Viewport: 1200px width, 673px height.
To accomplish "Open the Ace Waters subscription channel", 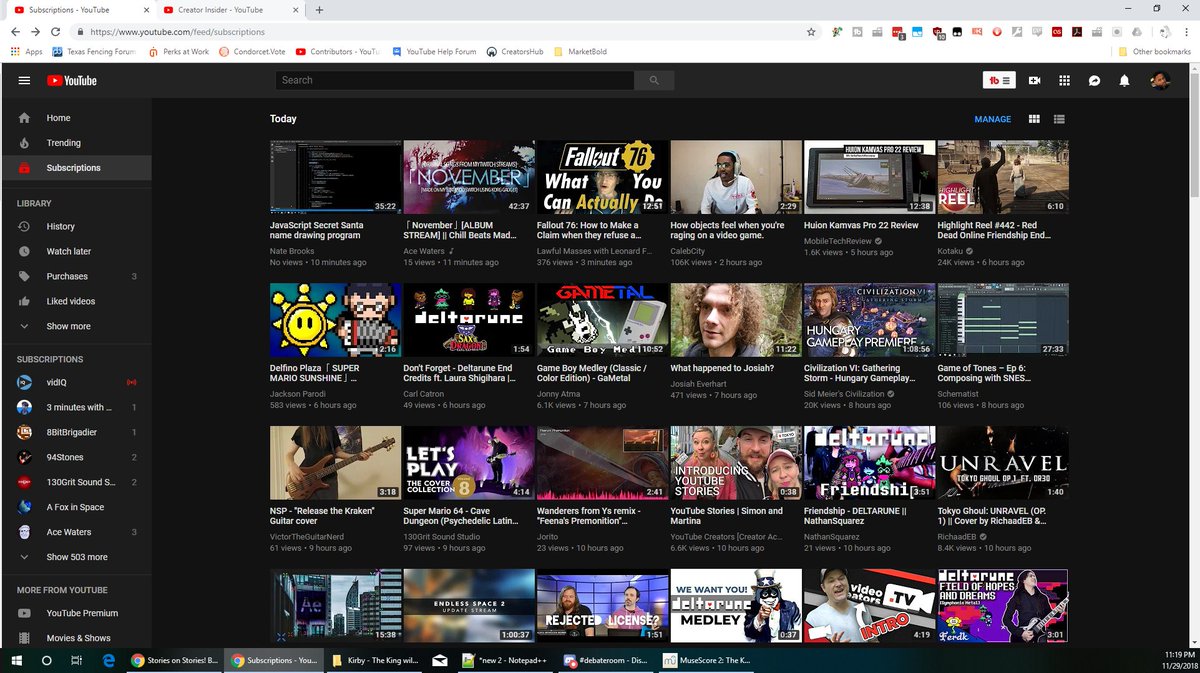I will (76, 532).
